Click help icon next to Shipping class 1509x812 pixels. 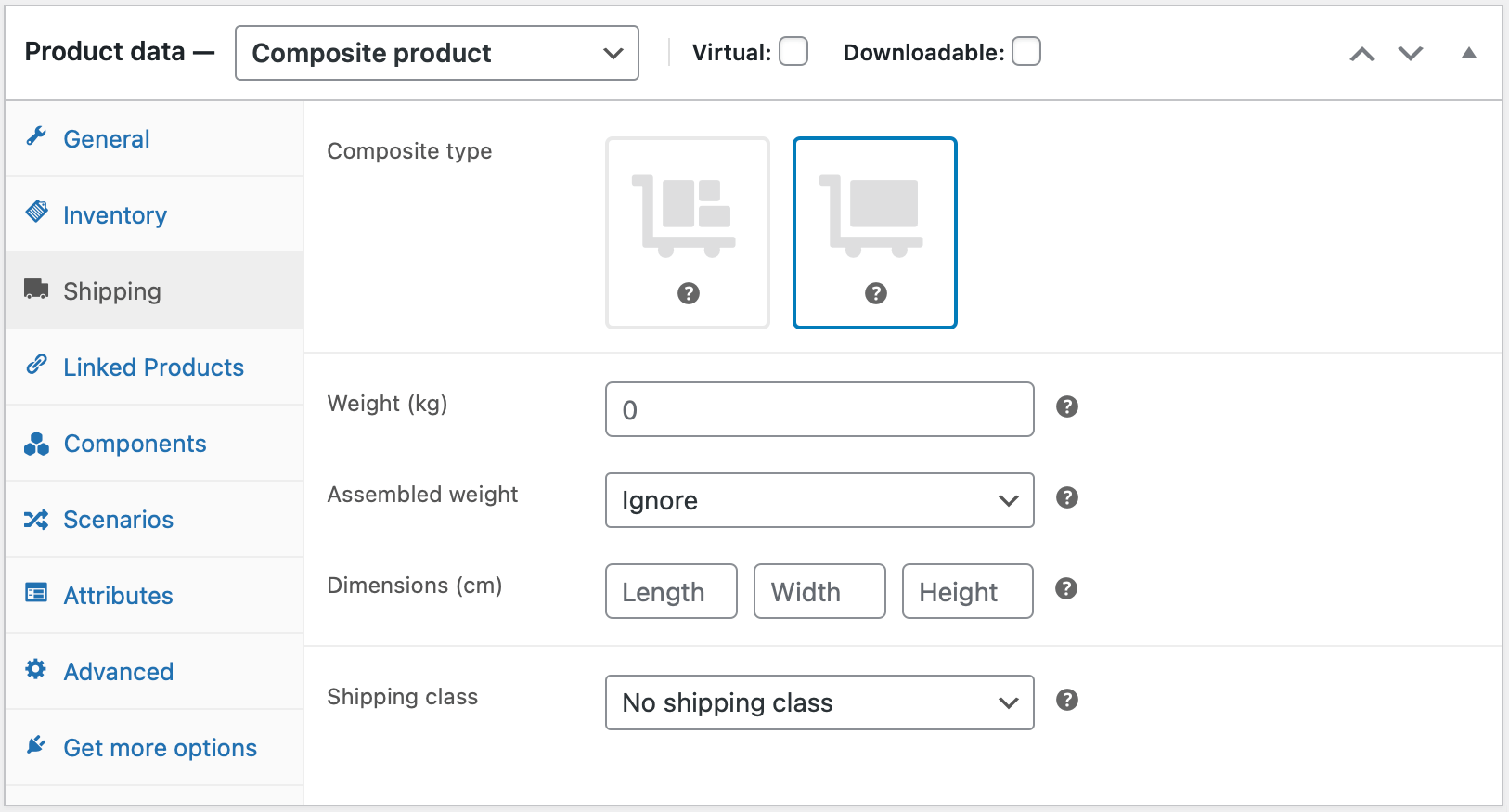tap(1067, 700)
